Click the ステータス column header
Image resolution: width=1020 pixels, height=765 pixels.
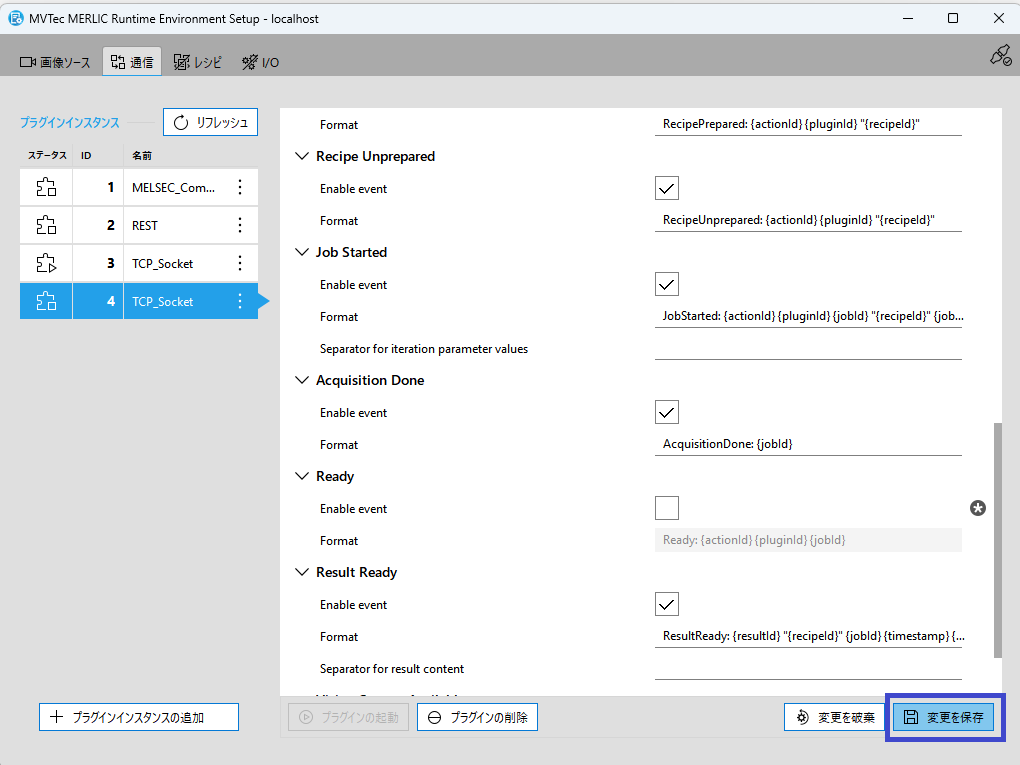click(47, 155)
